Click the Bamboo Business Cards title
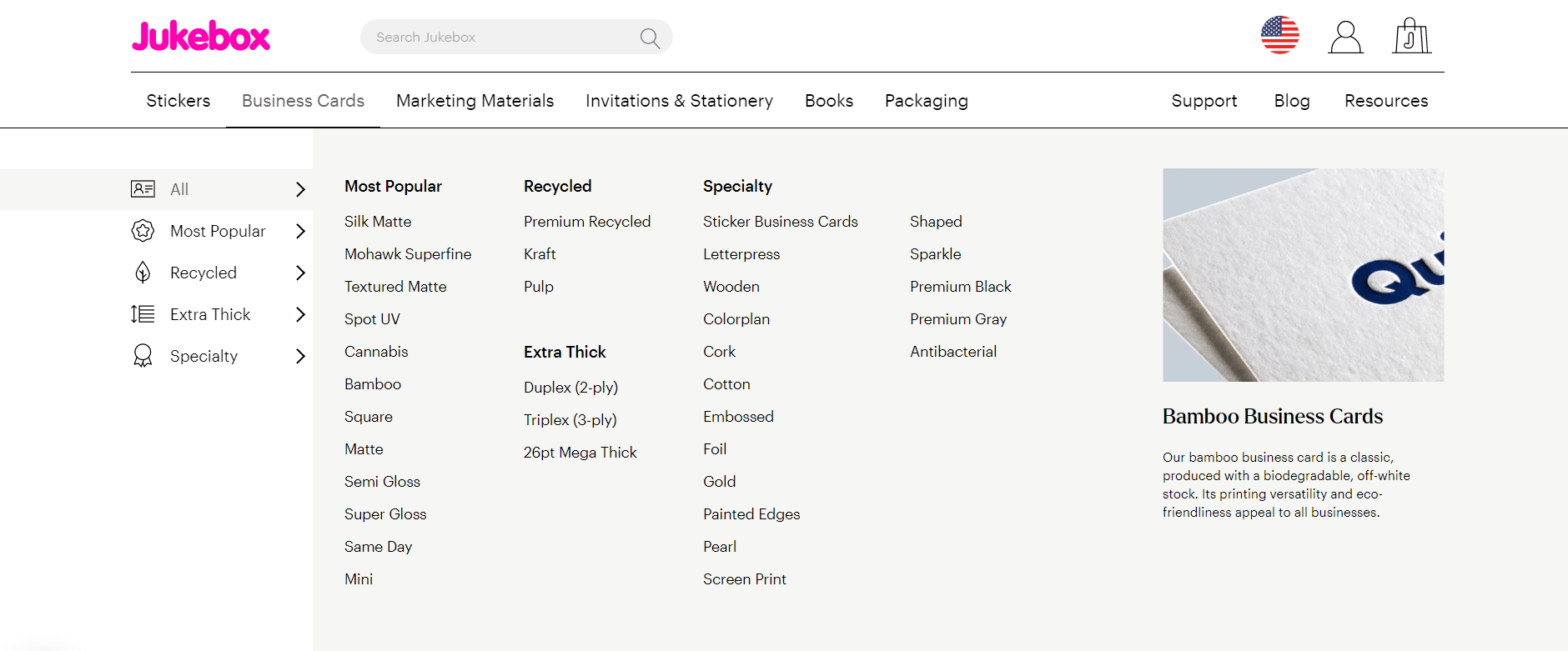 [x=1273, y=416]
